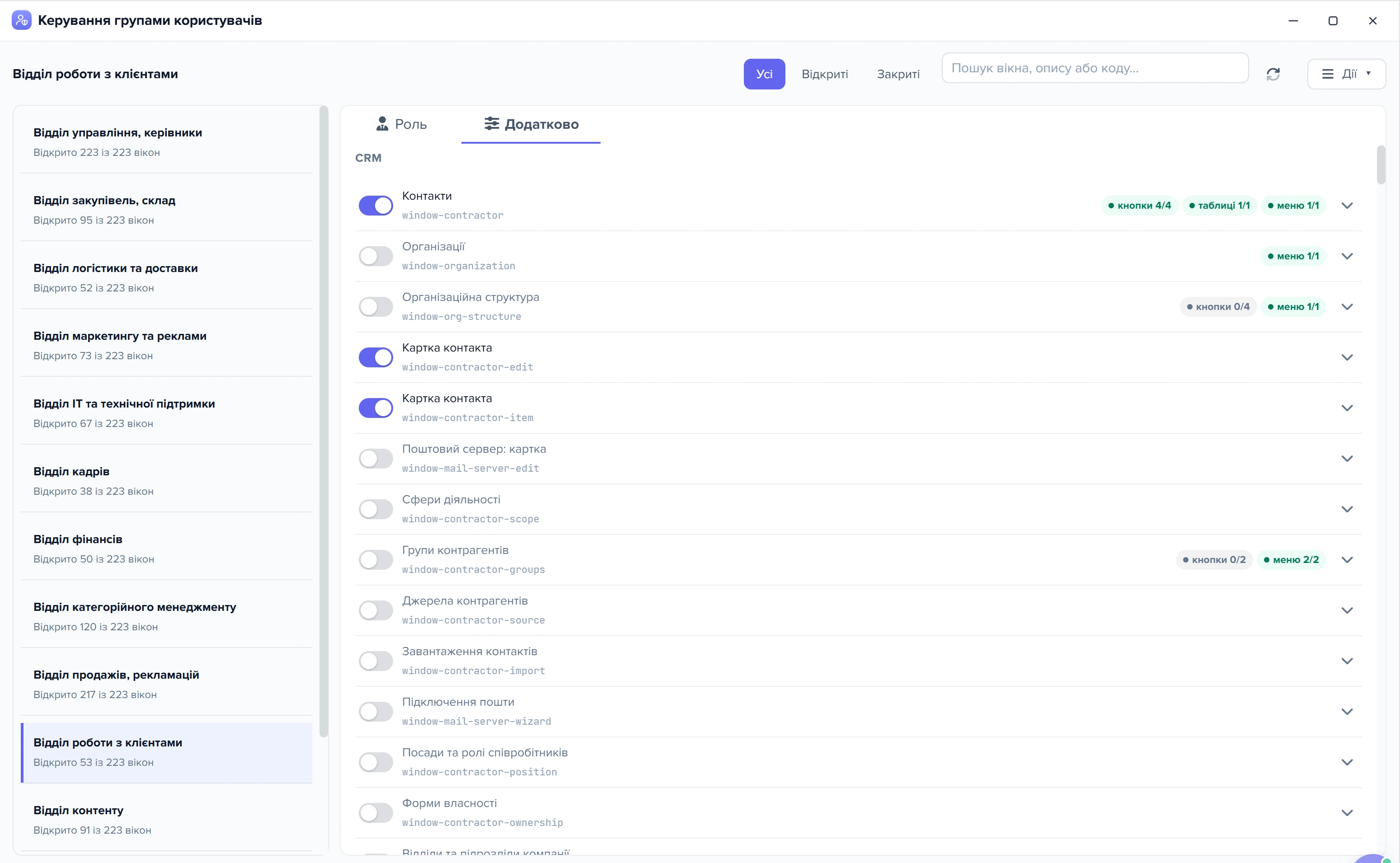
Task: Enable the Завантаження контактів toggle
Action: click(376, 661)
